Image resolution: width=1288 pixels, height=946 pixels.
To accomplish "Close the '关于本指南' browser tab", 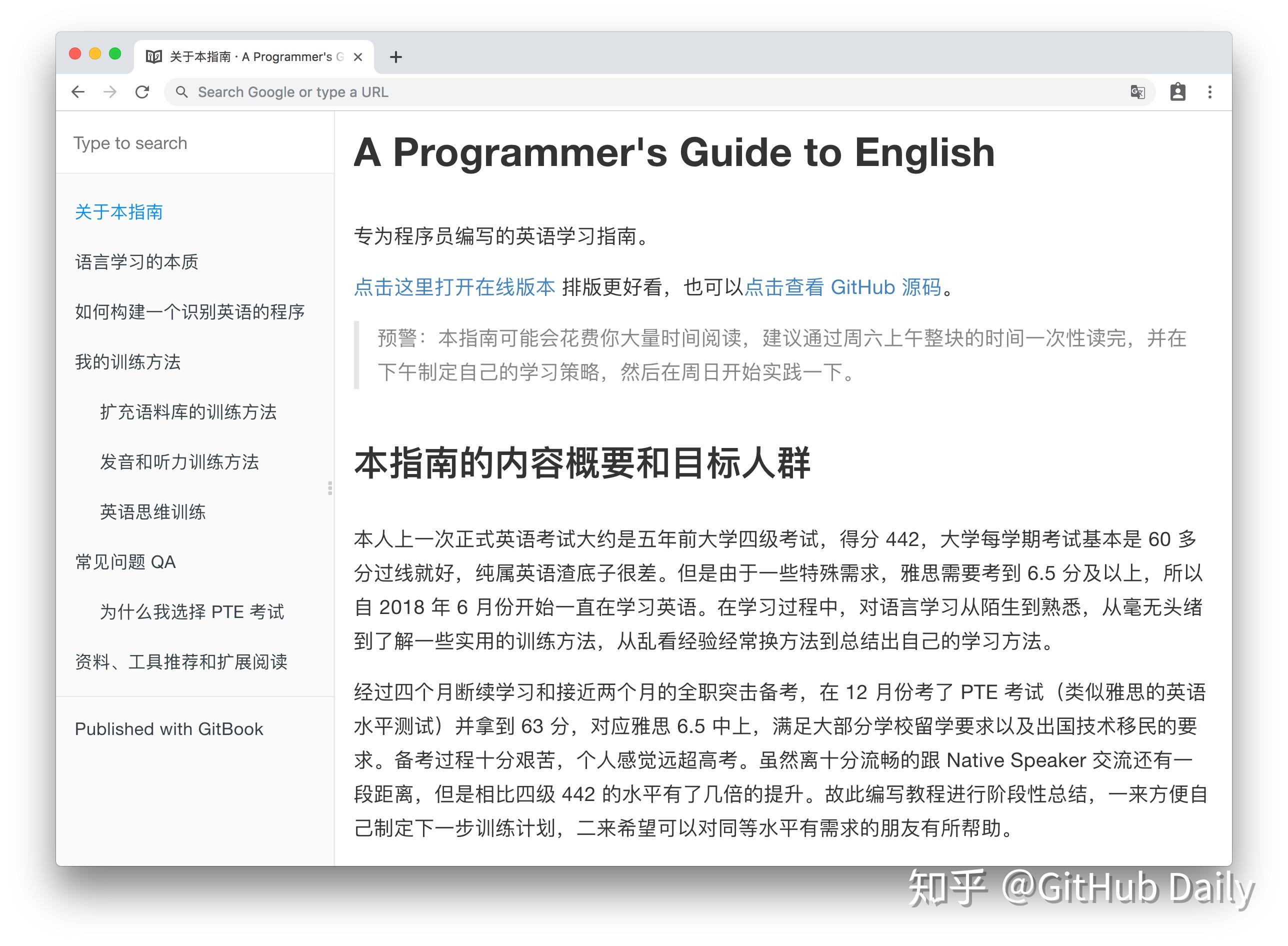I will 358,57.
